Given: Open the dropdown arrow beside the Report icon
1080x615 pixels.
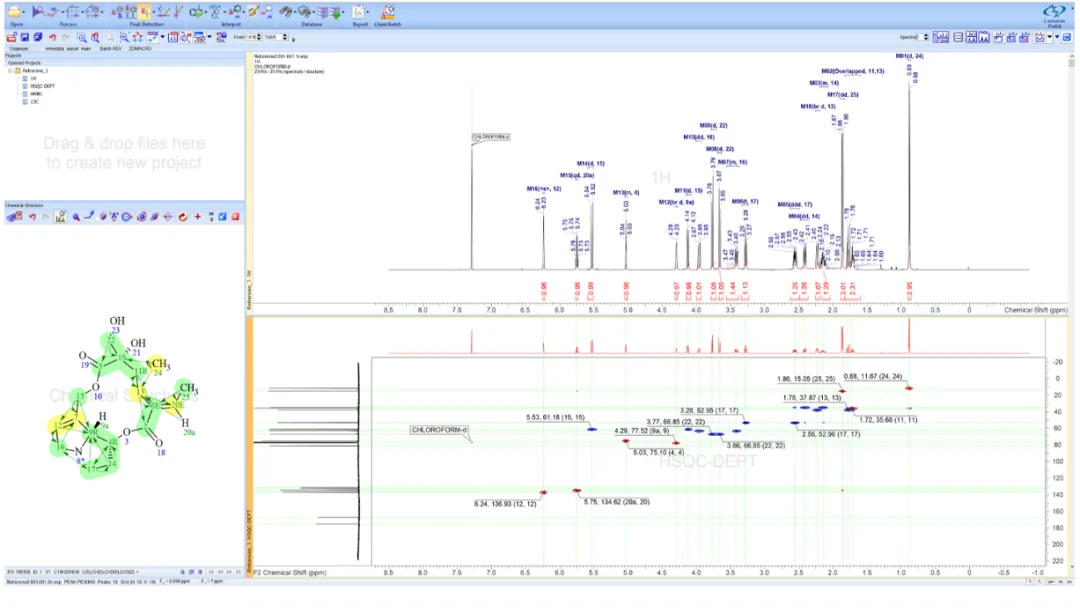Looking at the screenshot, I should click(368, 12).
